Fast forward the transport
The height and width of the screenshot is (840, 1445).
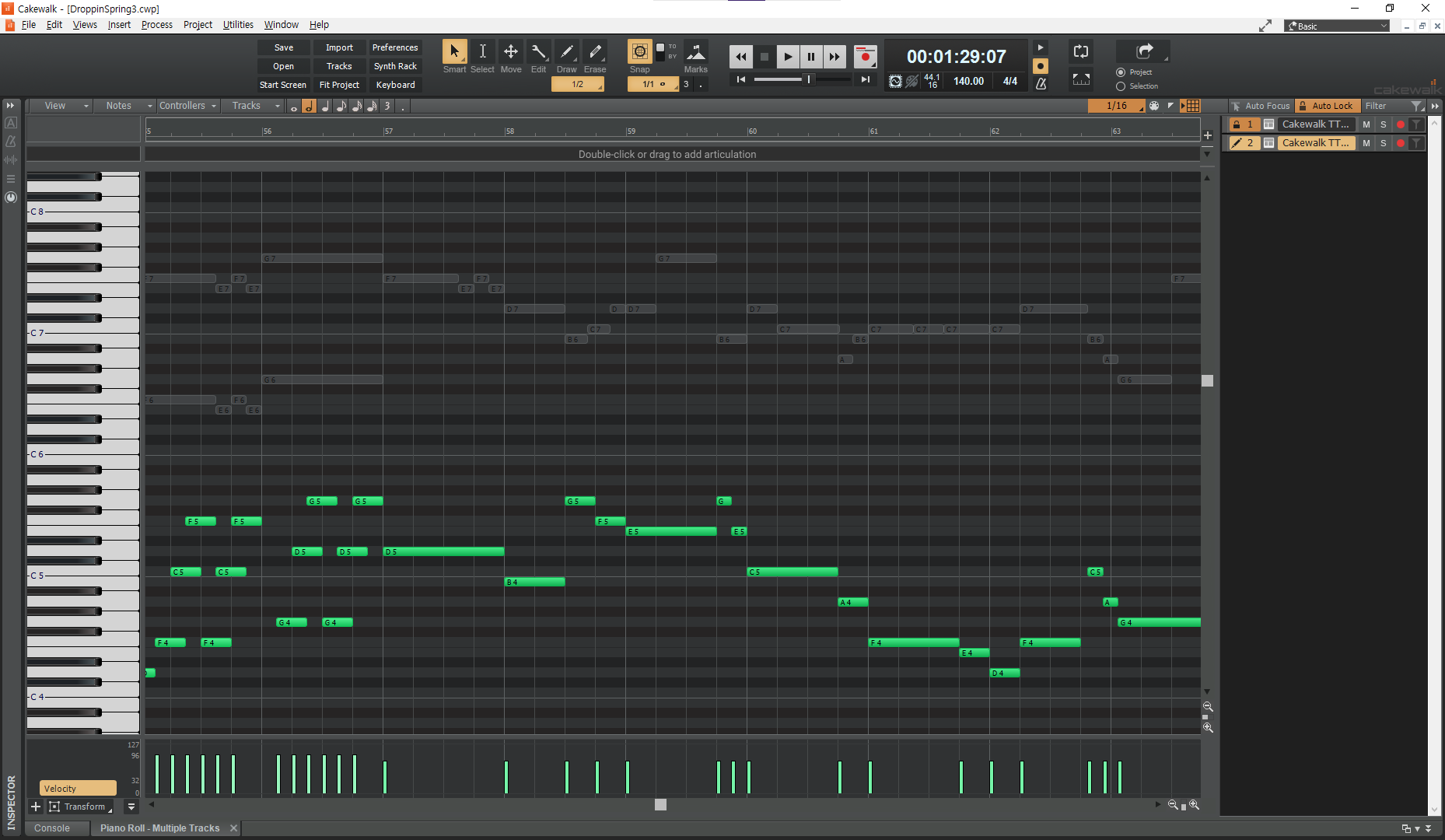point(834,56)
